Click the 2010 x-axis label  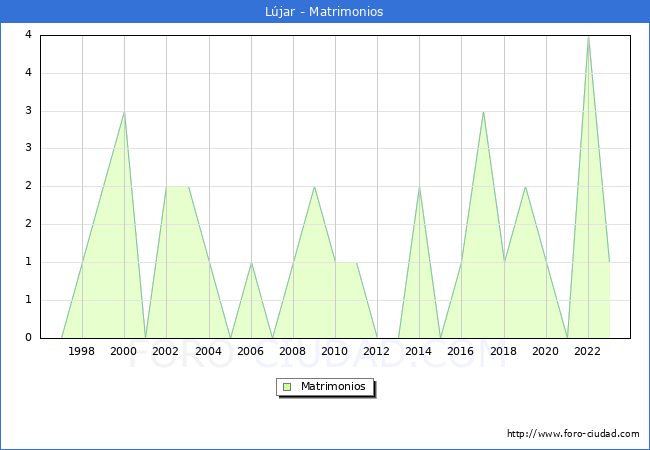point(335,351)
